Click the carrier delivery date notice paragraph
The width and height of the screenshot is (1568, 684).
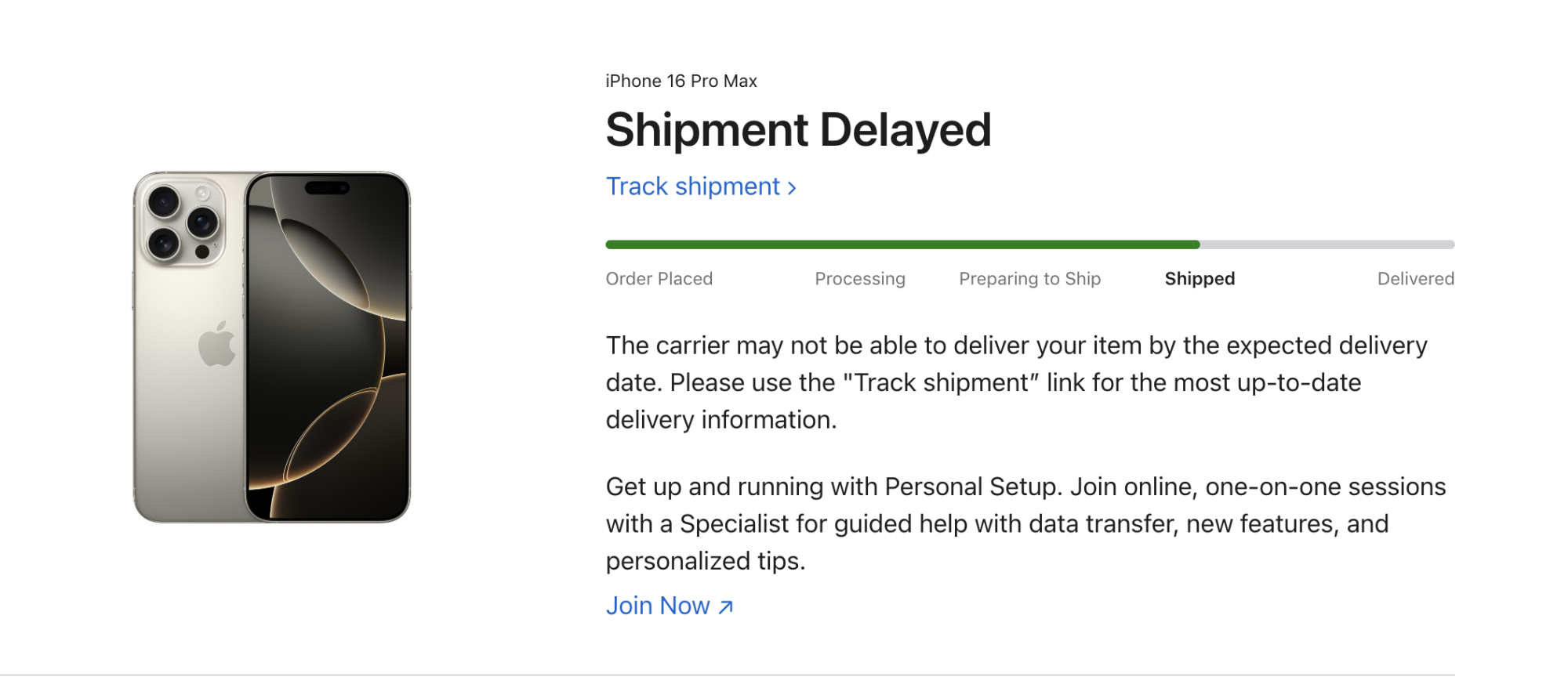[1016, 382]
